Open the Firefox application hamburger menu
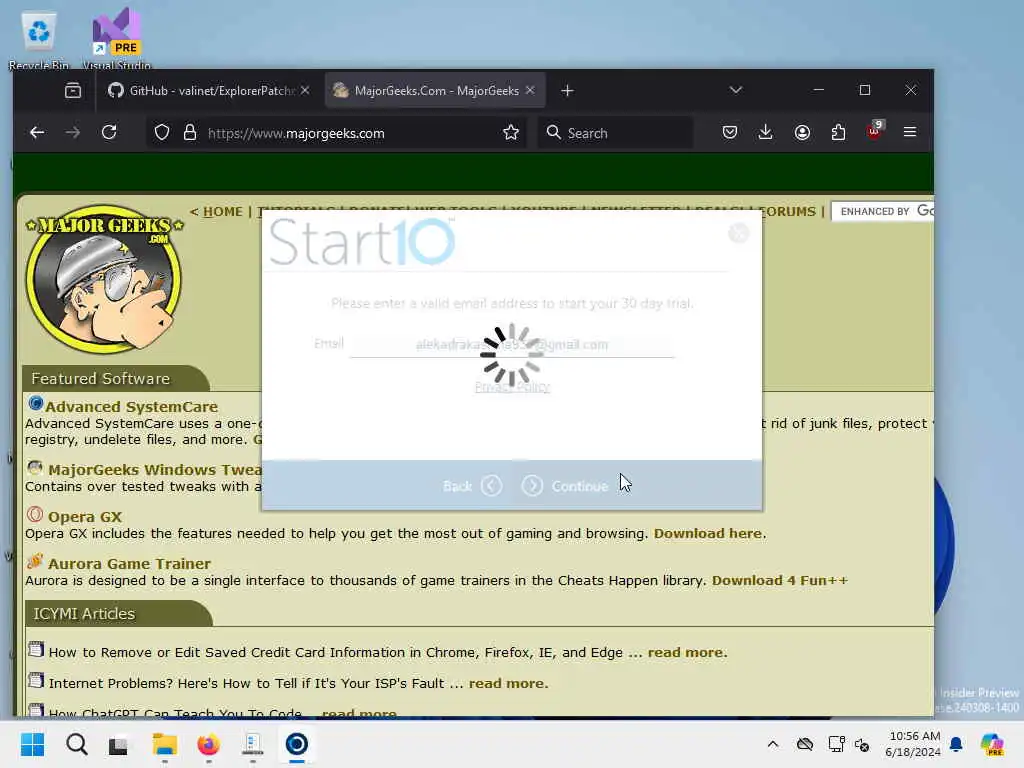The height and width of the screenshot is (768, 1024). point(910,133)
